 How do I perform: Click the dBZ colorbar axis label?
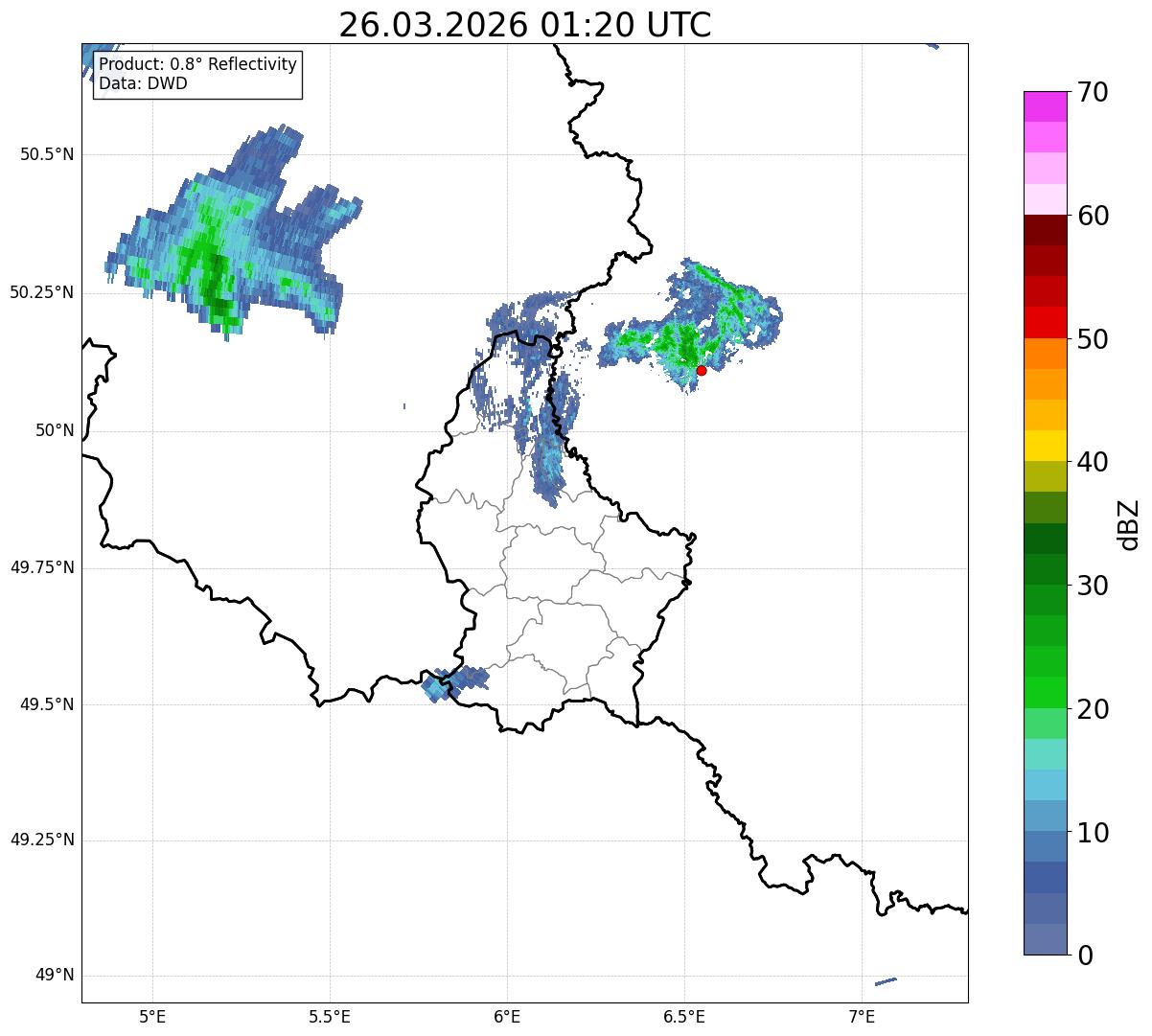pyautogui.click(x=1129, y=524)
